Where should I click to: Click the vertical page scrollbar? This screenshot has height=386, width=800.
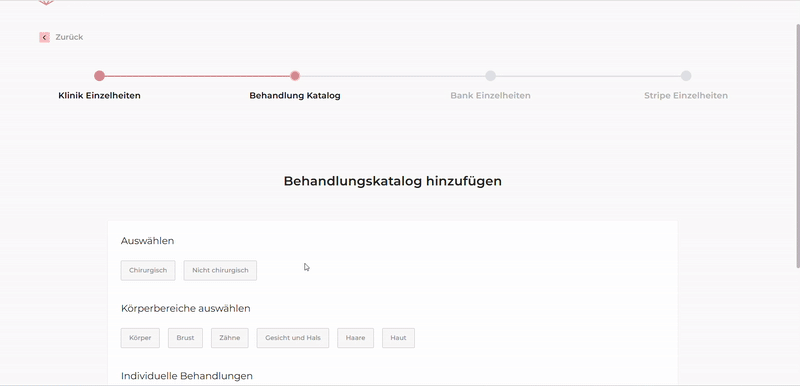(x=797, y=145)
